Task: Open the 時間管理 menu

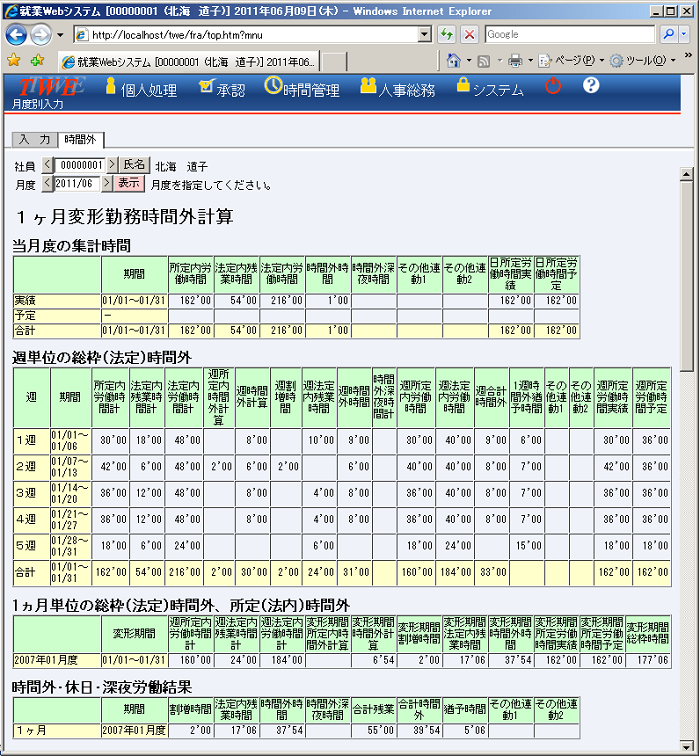Action: pyautogui.click(x=302, y=89)
